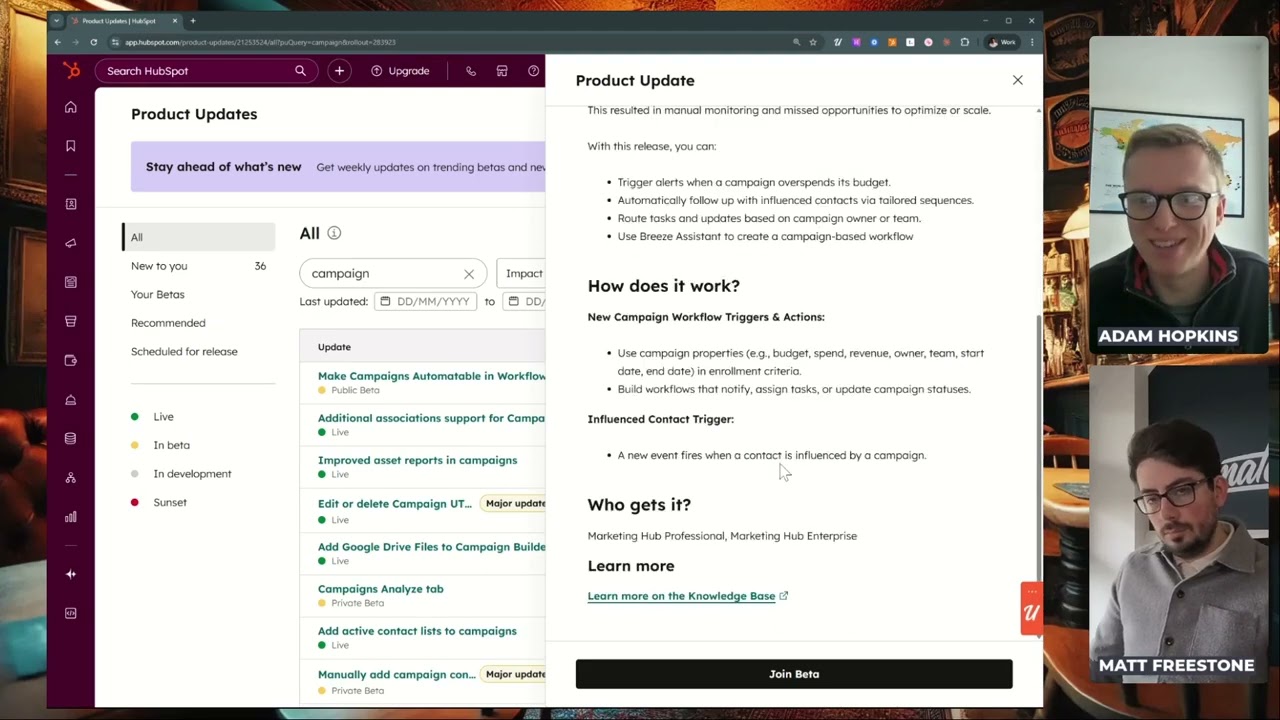Viewport: 1280px width, 720px height.
Task: Click the Search HubSpot field
Action: (x=206, y=71)
